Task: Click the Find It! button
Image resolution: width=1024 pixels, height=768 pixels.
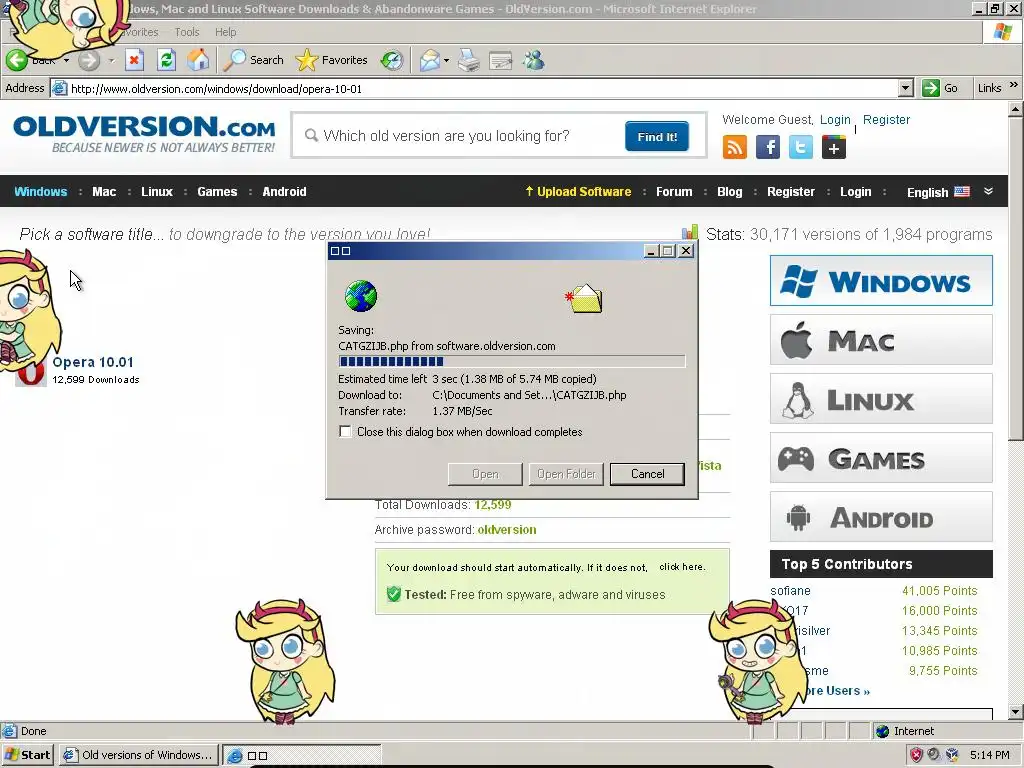Action: pos(656,136)
